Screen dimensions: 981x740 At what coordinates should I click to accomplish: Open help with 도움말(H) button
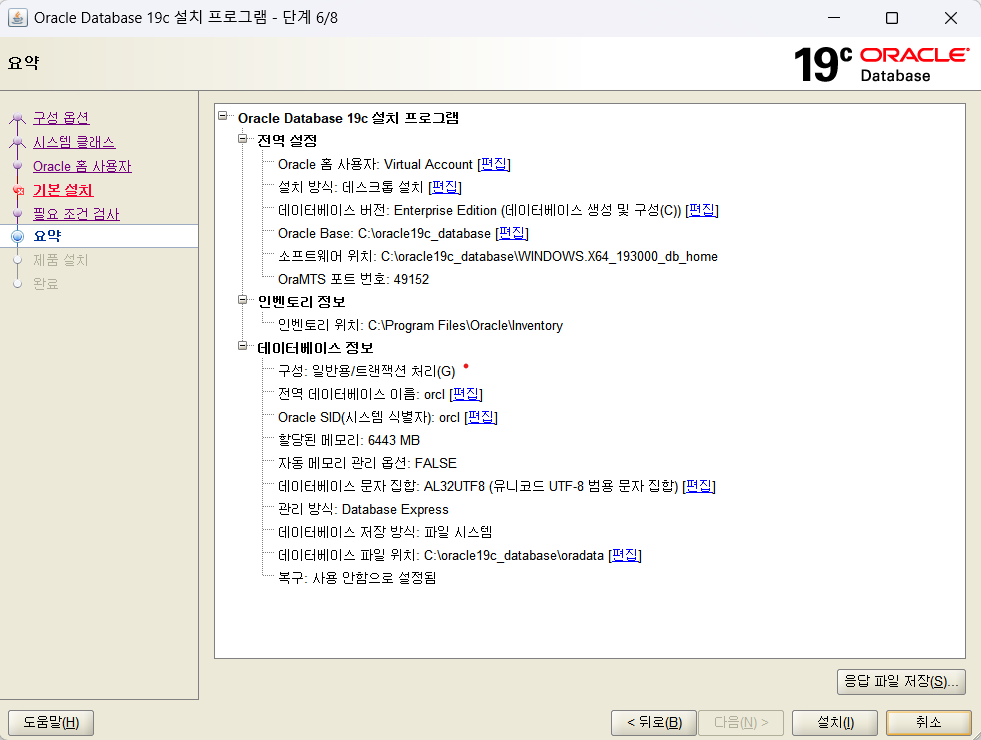tap(51, 722)
